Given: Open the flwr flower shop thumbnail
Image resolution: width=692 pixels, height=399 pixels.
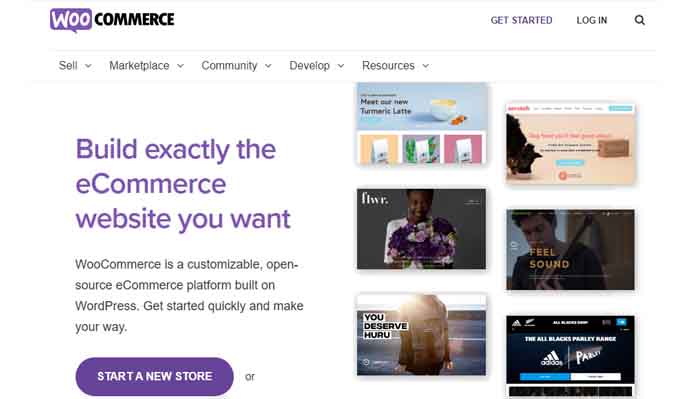Looking at the screenshot, I should pyautogui.click(x=421, y=229).
